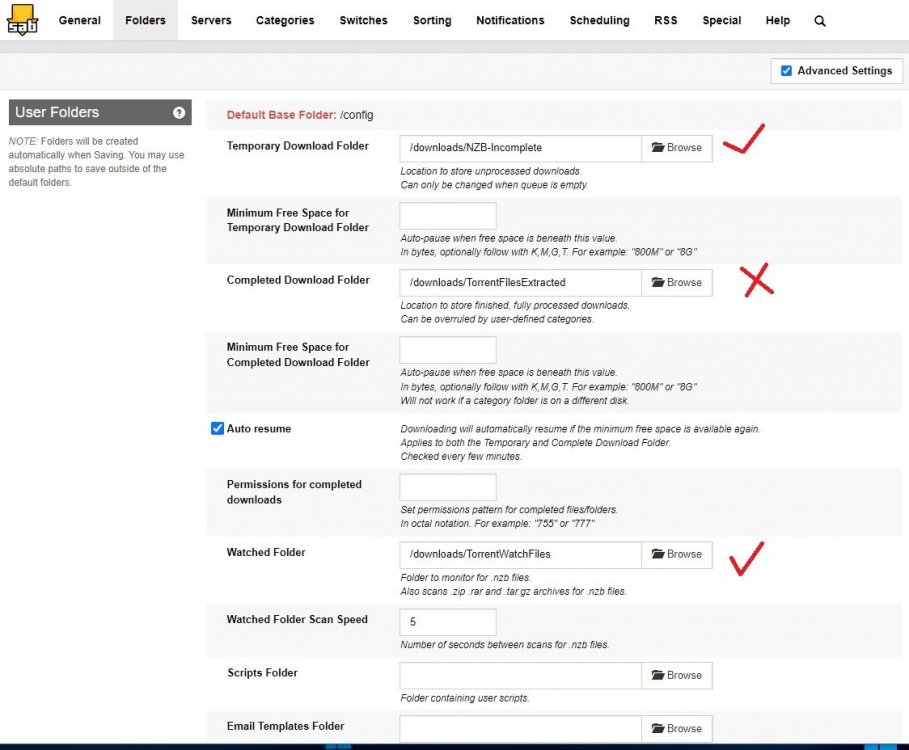
Task: Focus the Scripts Folder path field
Action: click(x=520, y=675)
